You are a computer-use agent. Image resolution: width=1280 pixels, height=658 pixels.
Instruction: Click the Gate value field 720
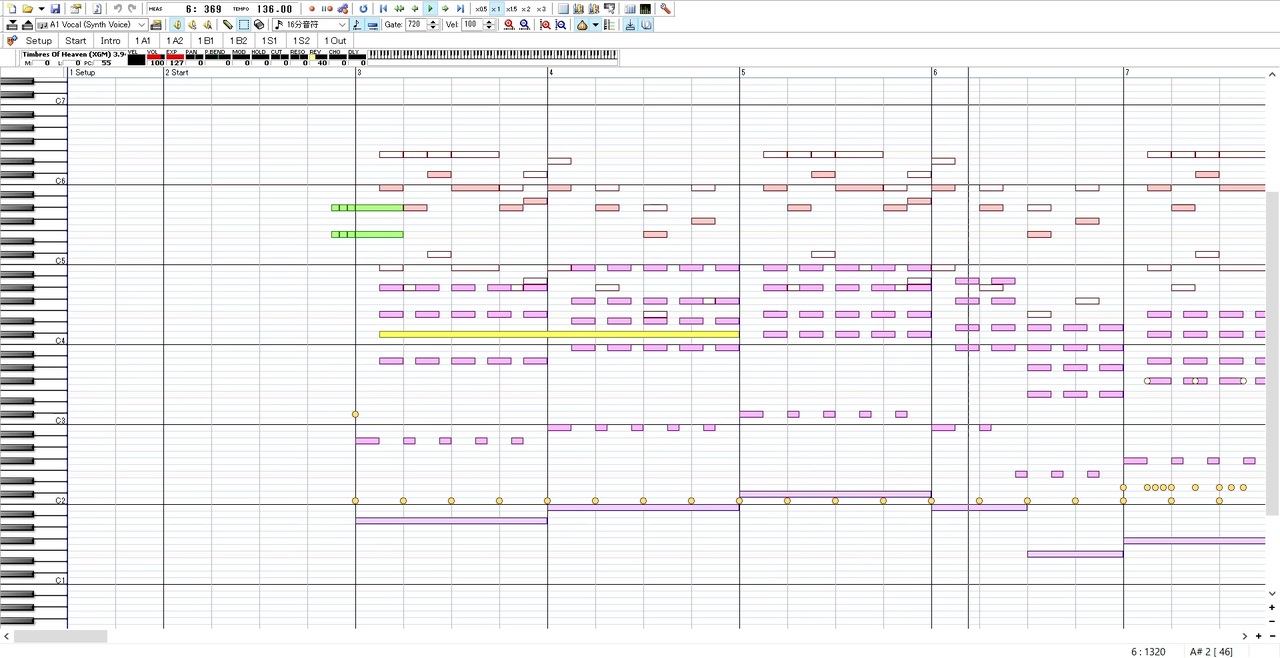click(416, 25)
